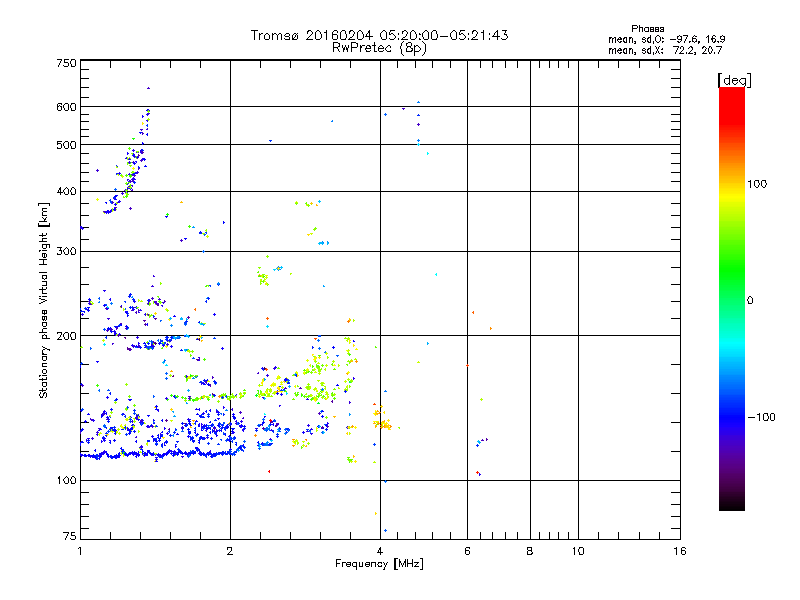Click the y-axis tick label '400'

click(66, 191)
